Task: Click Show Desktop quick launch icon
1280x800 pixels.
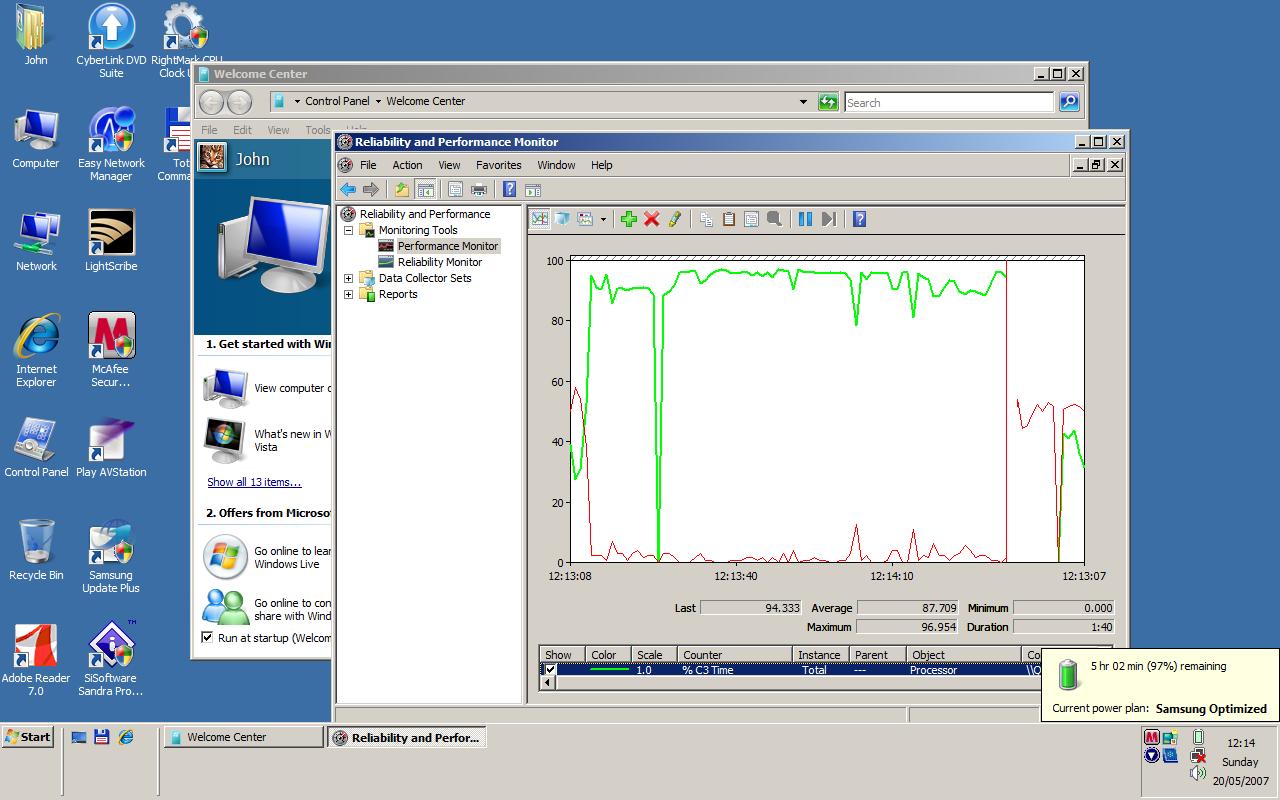Action: pos(79,737)
